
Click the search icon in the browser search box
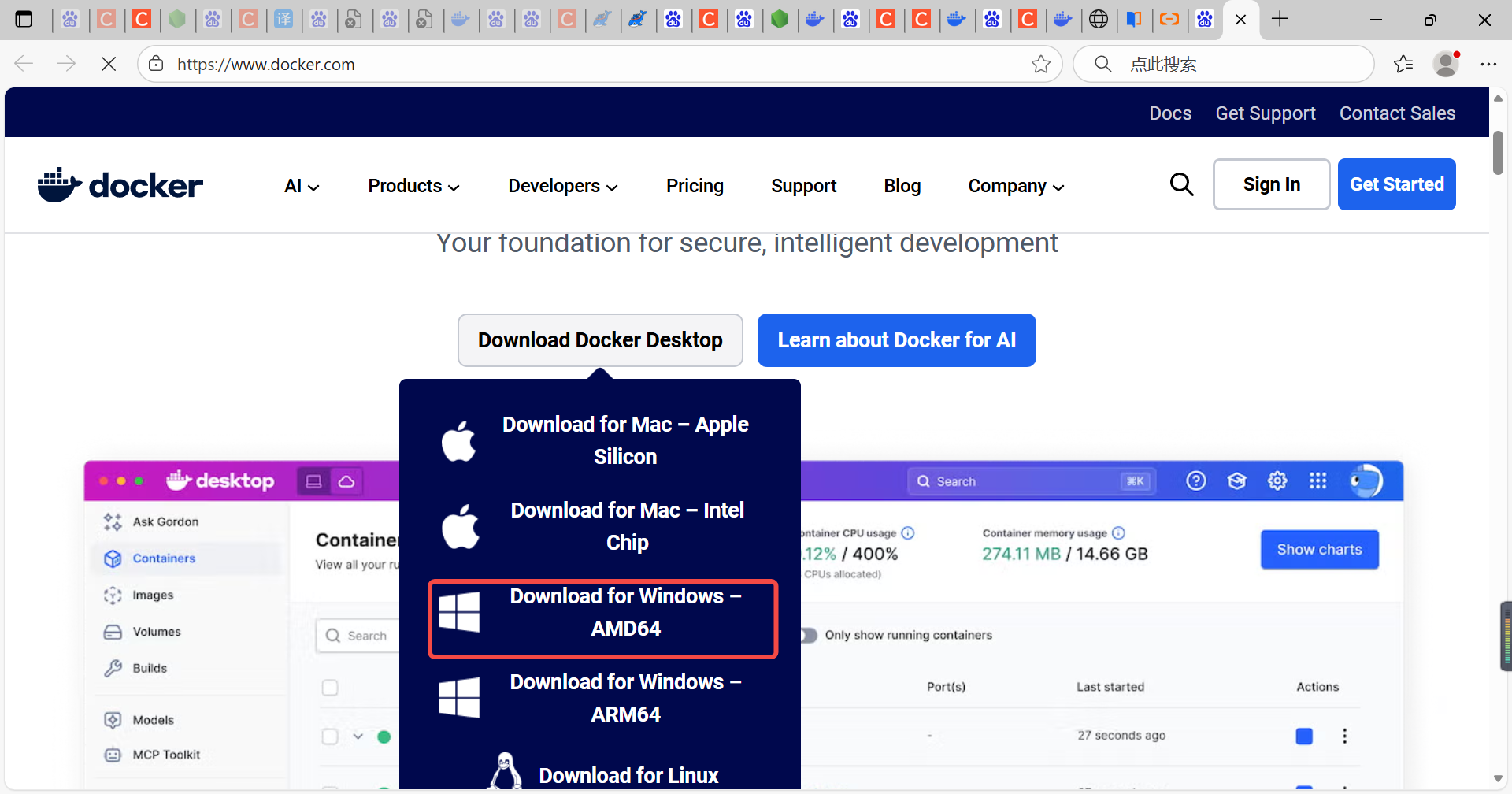coord(1103,64)
